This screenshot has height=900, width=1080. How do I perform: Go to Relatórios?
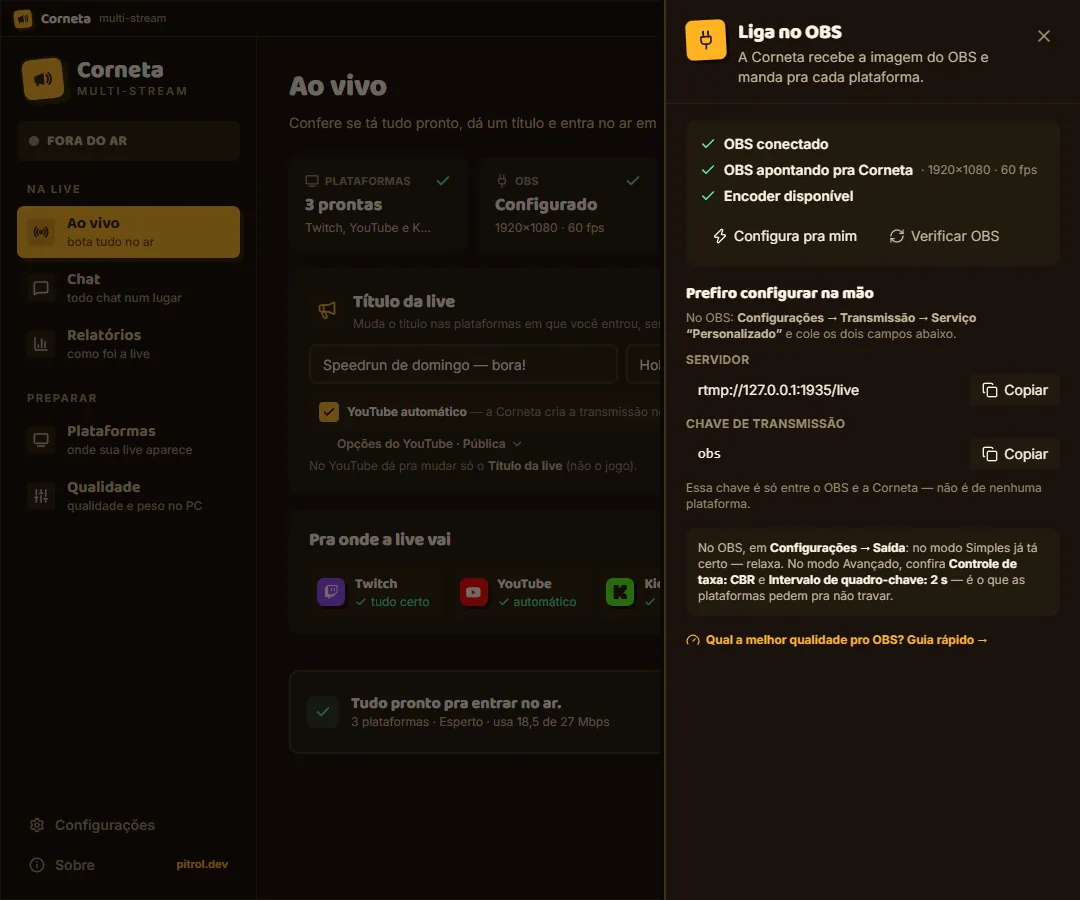pyautogui.click(x=129, y=344)
